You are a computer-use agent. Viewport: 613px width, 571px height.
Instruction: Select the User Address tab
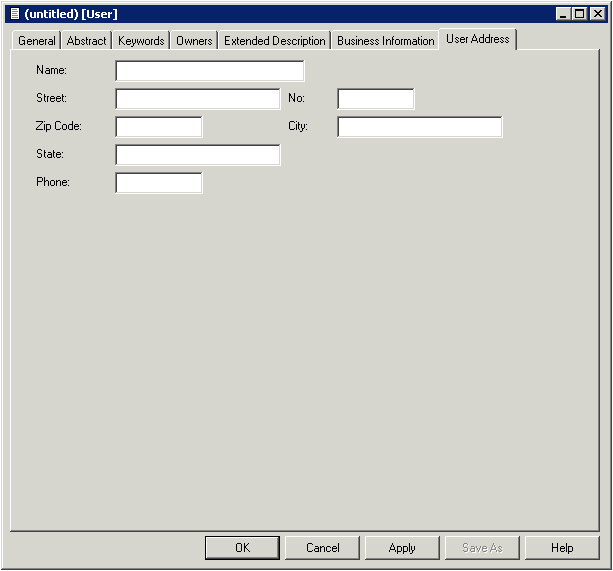(x=477, y=39)
